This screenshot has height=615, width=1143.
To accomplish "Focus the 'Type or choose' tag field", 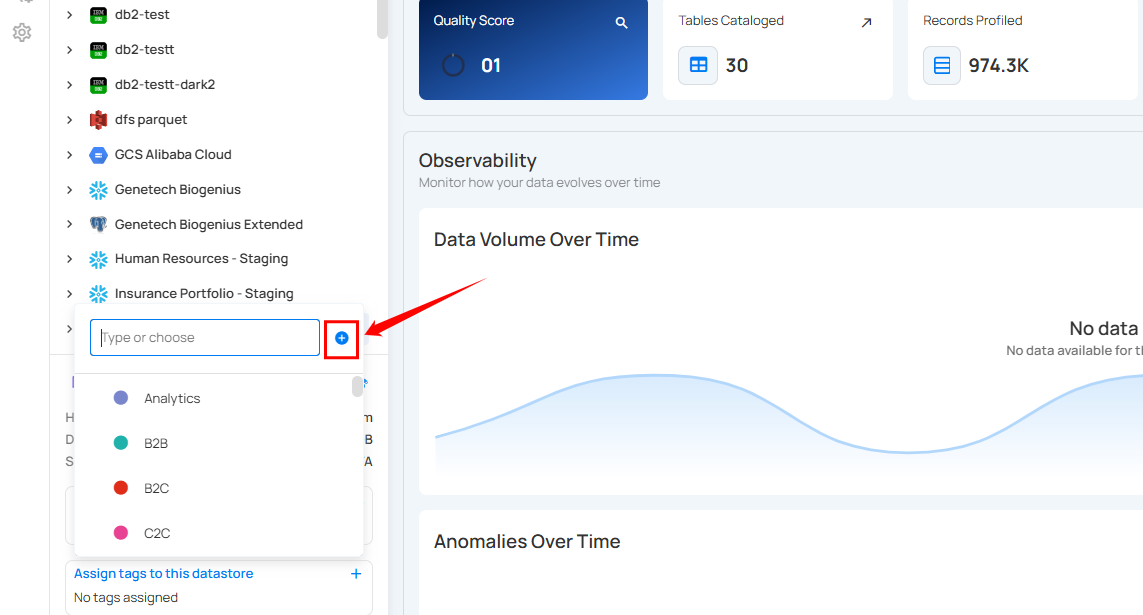I will pyautogui.click(x=205, y=338).
